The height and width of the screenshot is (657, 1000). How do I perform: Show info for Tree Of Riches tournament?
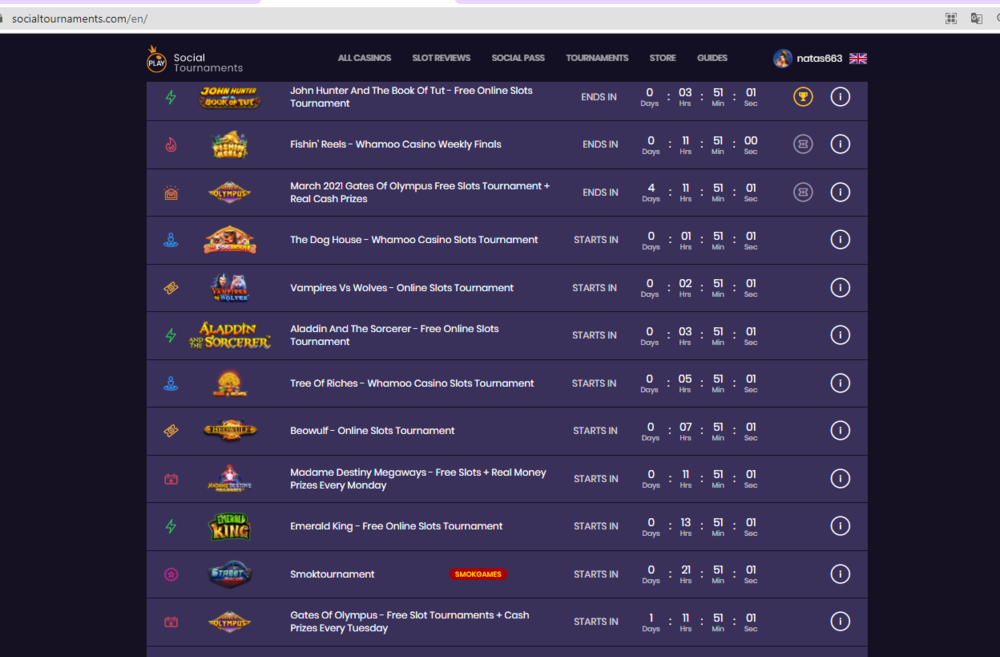(x=840, y=383)
